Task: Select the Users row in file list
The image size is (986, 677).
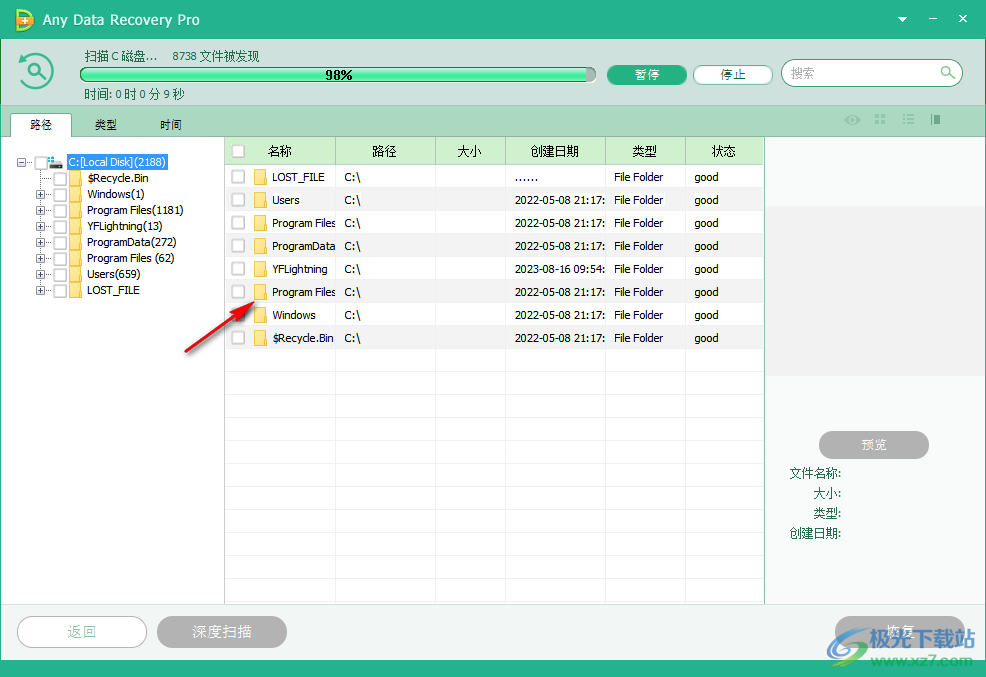Action: tap(494, 200)
